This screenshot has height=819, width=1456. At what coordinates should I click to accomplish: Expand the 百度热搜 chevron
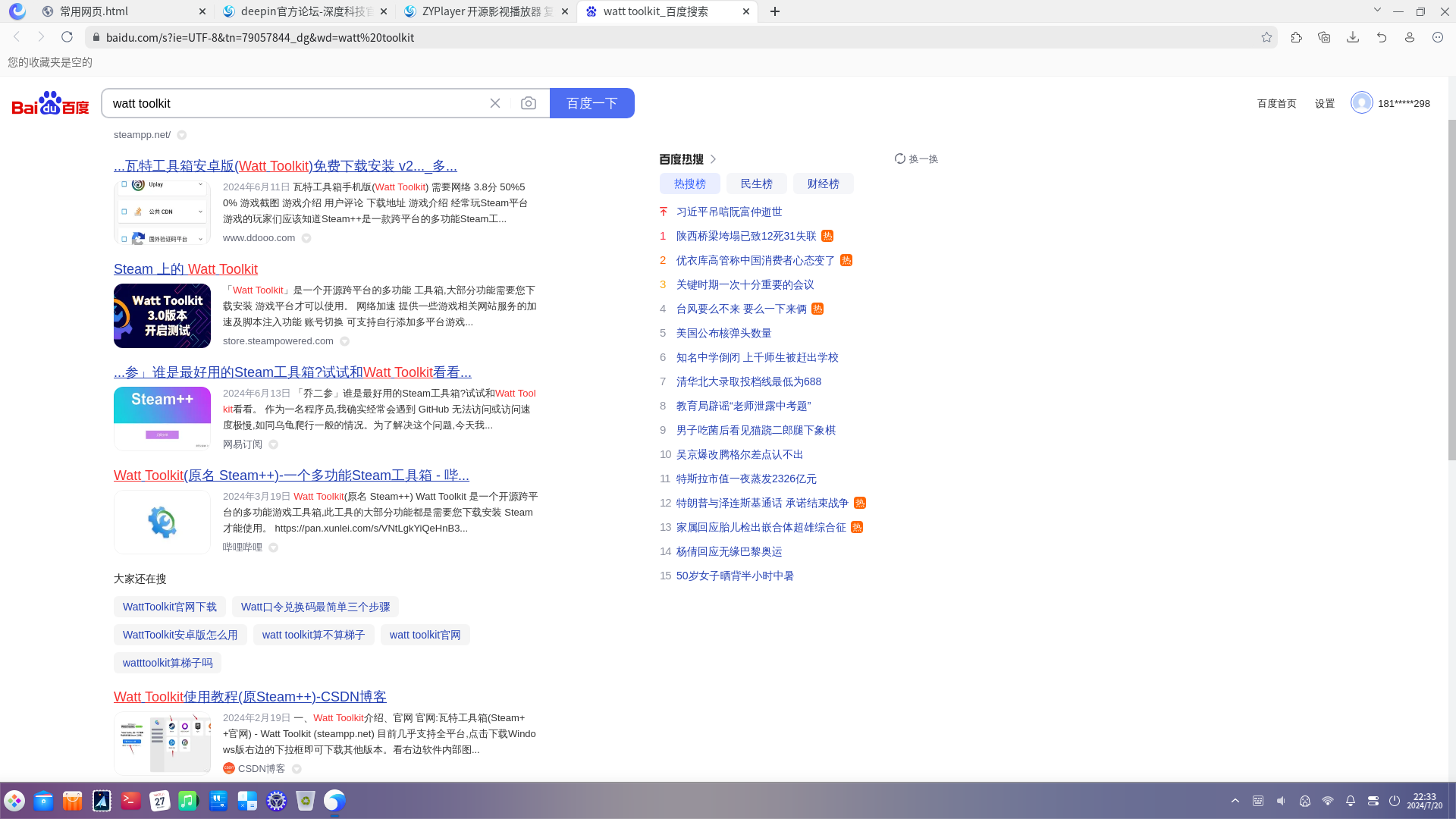pyautogui.click(x=714, y=159)
